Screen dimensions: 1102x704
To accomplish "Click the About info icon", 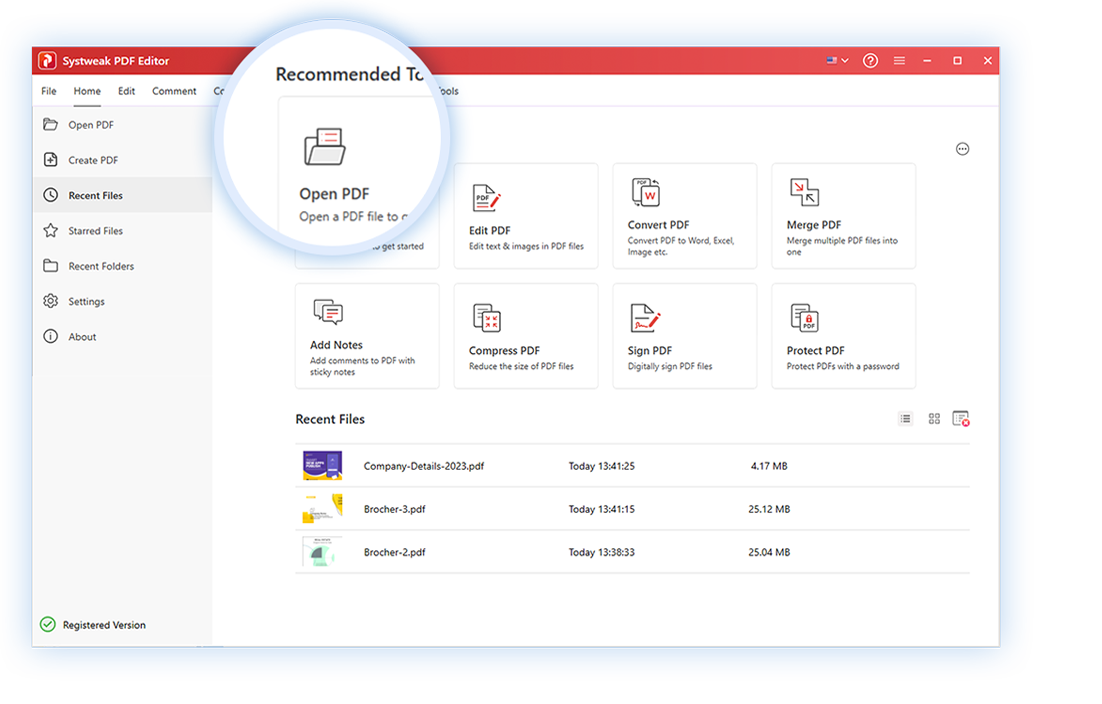I will pos(51,336).
